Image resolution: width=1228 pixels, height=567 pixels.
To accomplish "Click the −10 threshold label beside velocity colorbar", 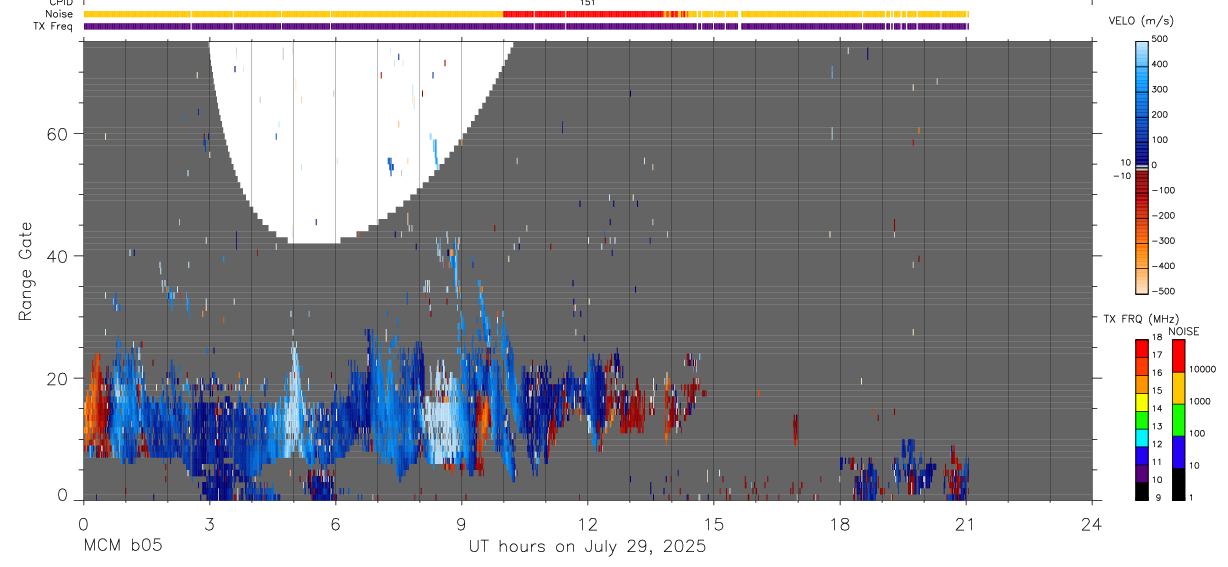I will (1120, 174).
